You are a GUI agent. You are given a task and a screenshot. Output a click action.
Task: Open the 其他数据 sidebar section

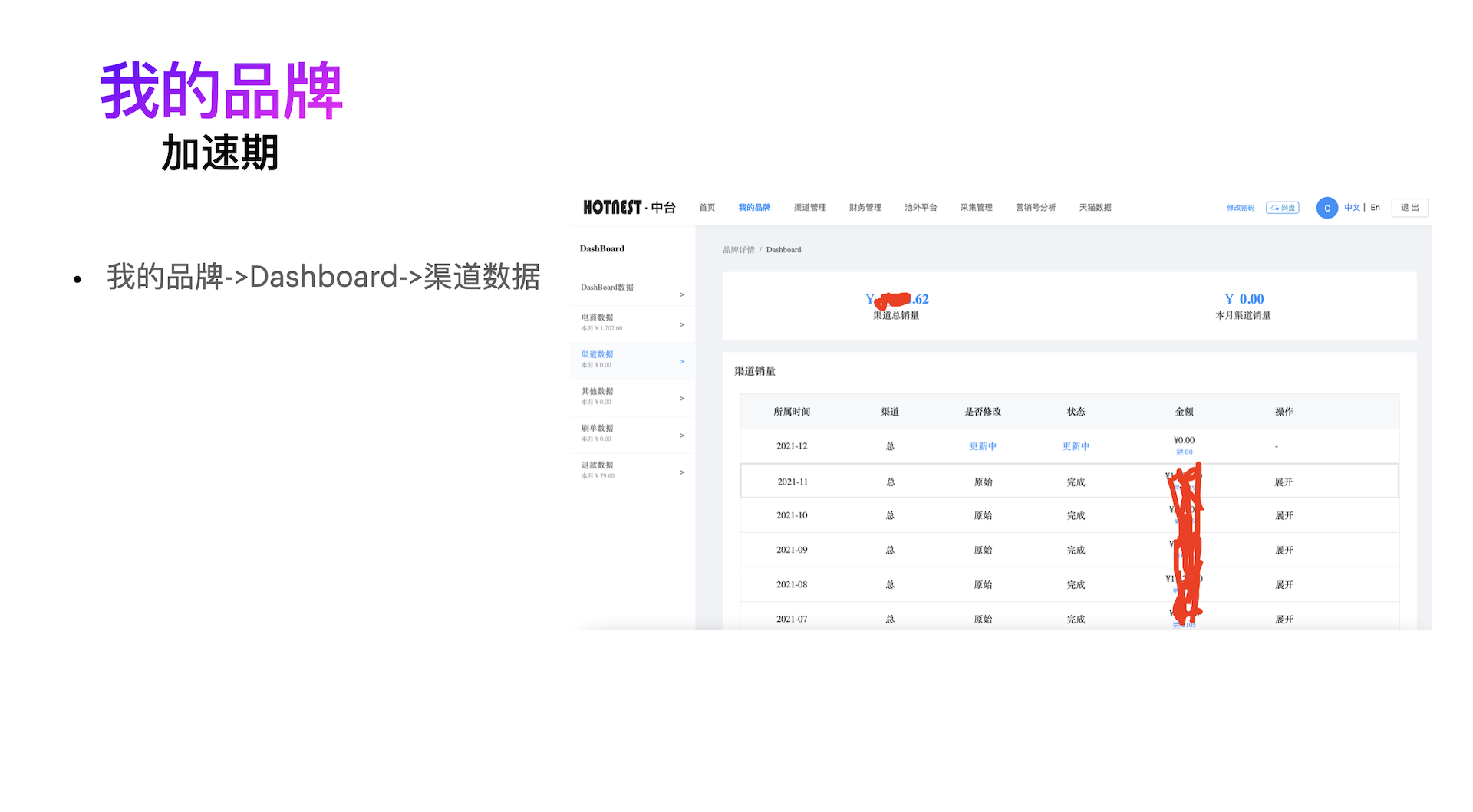point(597,392)
